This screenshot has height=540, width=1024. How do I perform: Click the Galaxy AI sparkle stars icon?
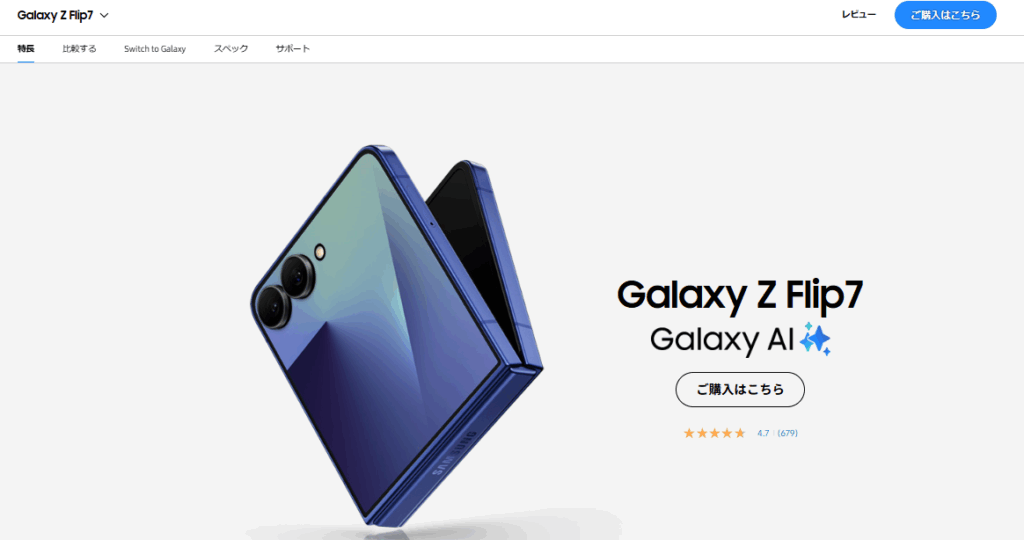[x=815, y=339]
